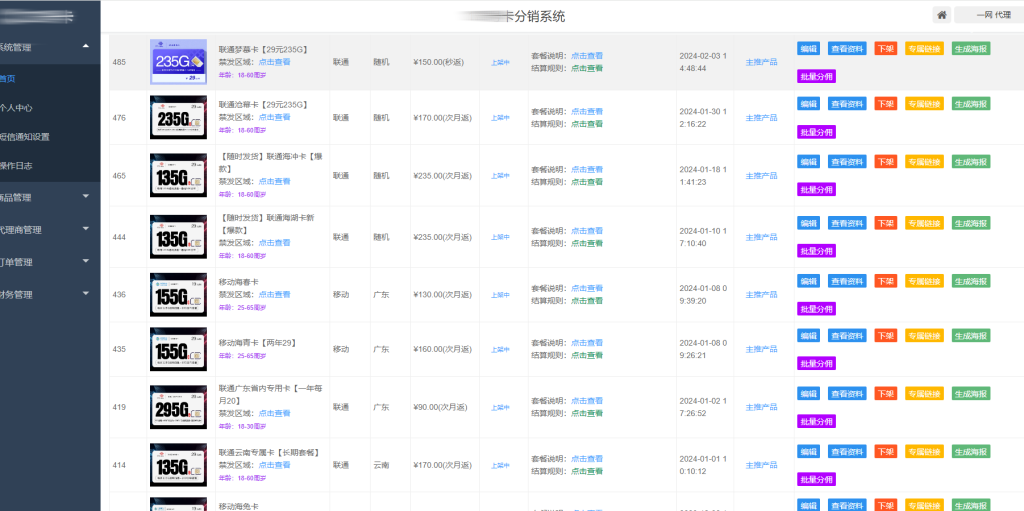Click 下架 button for product 476

[885, 104]
